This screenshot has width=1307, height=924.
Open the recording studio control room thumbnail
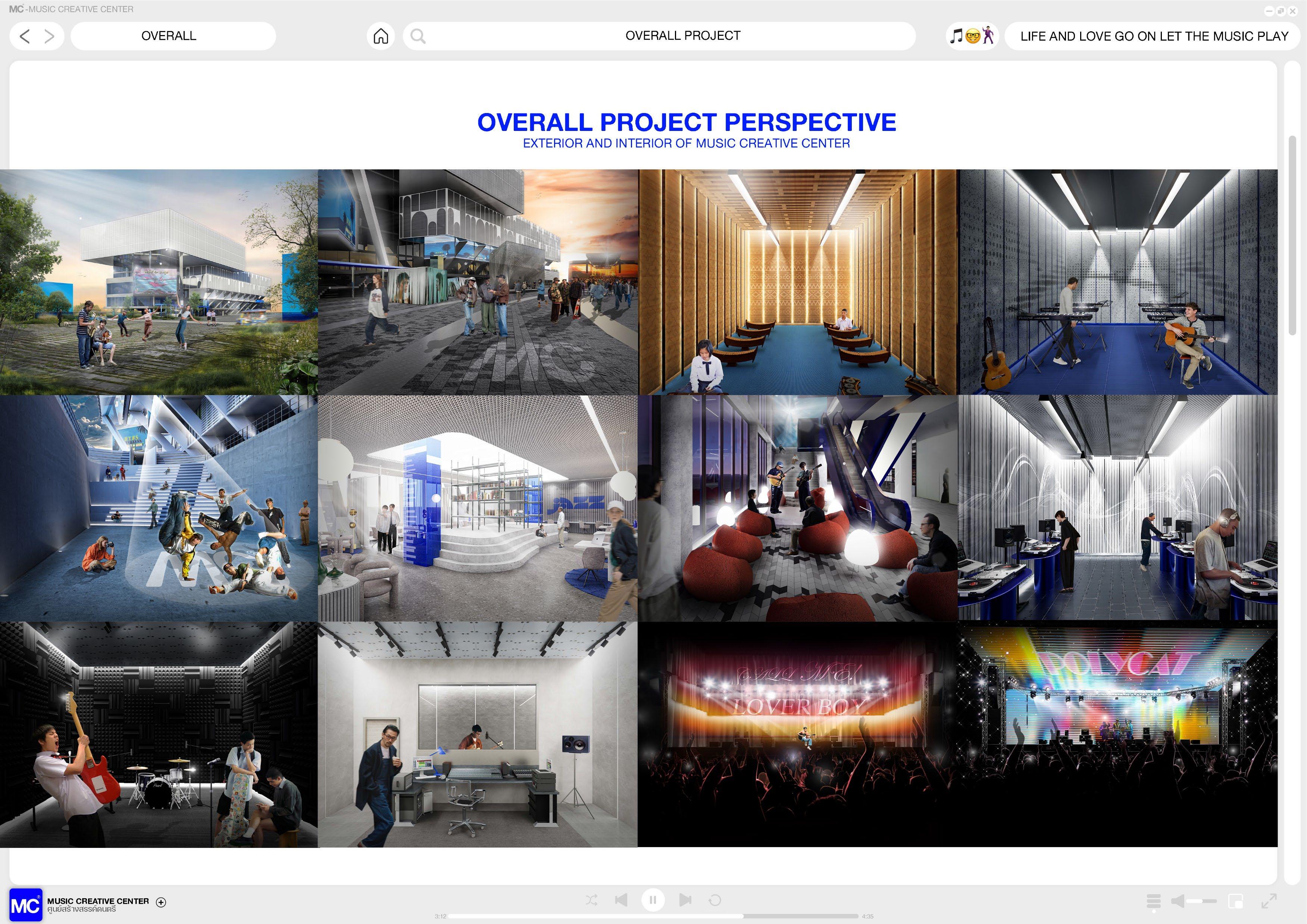(x=478, y=734)
